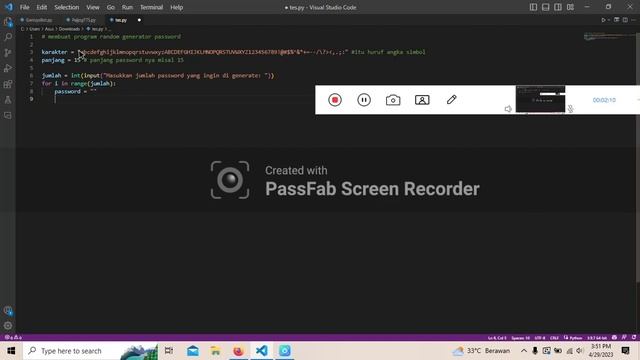Open the Source Control view
Screen dimensions: 640x360
coord(8,53)
